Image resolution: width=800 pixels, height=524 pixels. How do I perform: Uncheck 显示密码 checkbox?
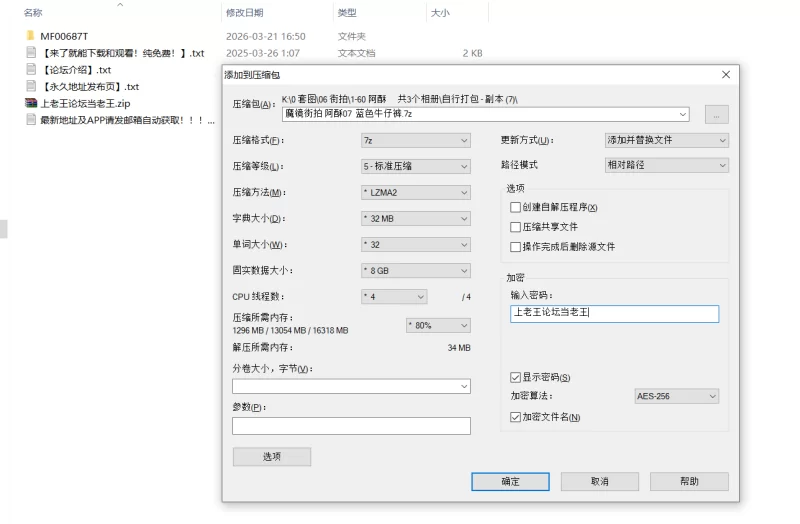[x=515, y=377]
